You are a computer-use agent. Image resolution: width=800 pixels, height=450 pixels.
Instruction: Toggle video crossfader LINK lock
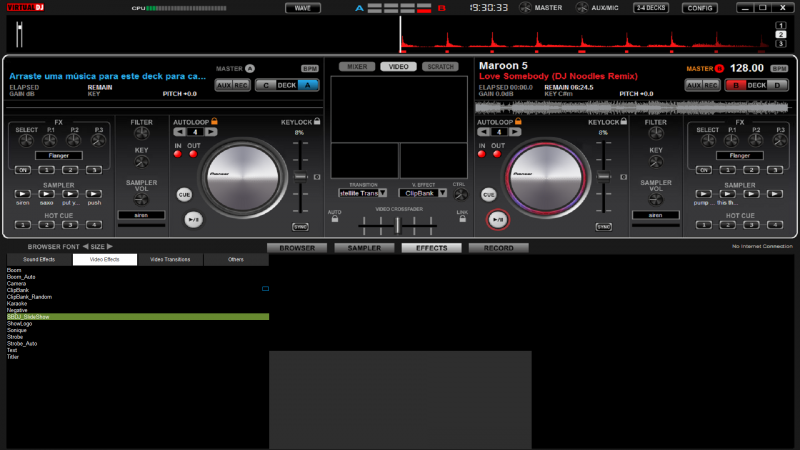(x=462, y=219)
